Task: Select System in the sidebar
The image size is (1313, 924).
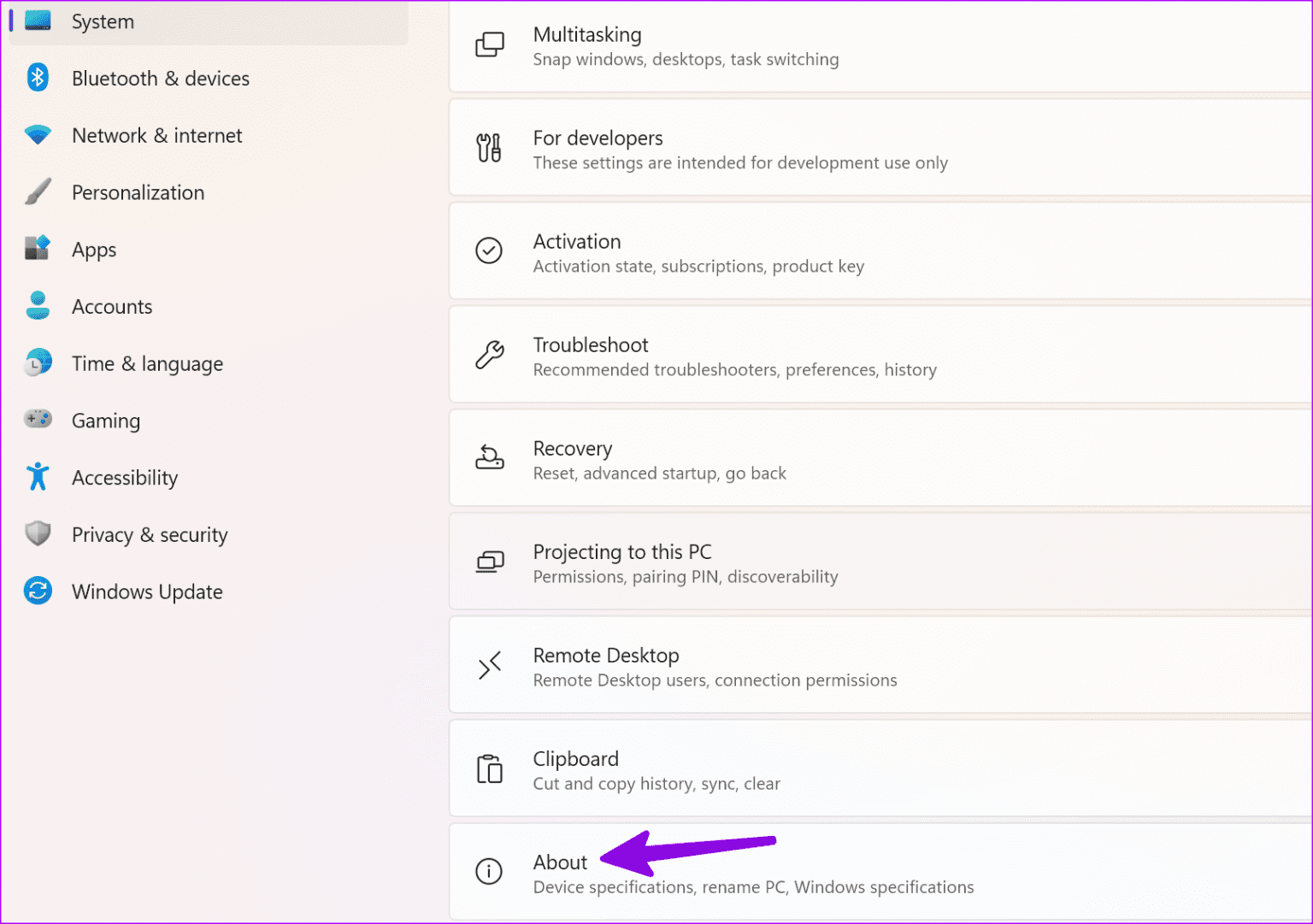Action: pos(103,21)
